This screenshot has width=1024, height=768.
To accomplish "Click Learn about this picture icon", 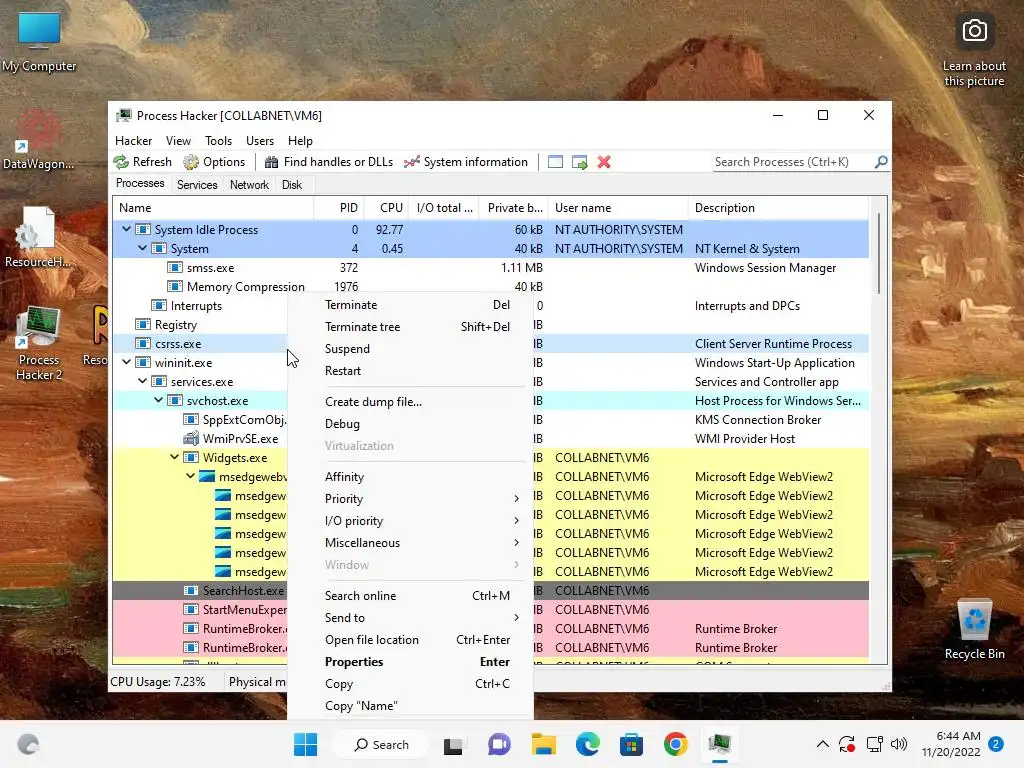I will [974, 51].
